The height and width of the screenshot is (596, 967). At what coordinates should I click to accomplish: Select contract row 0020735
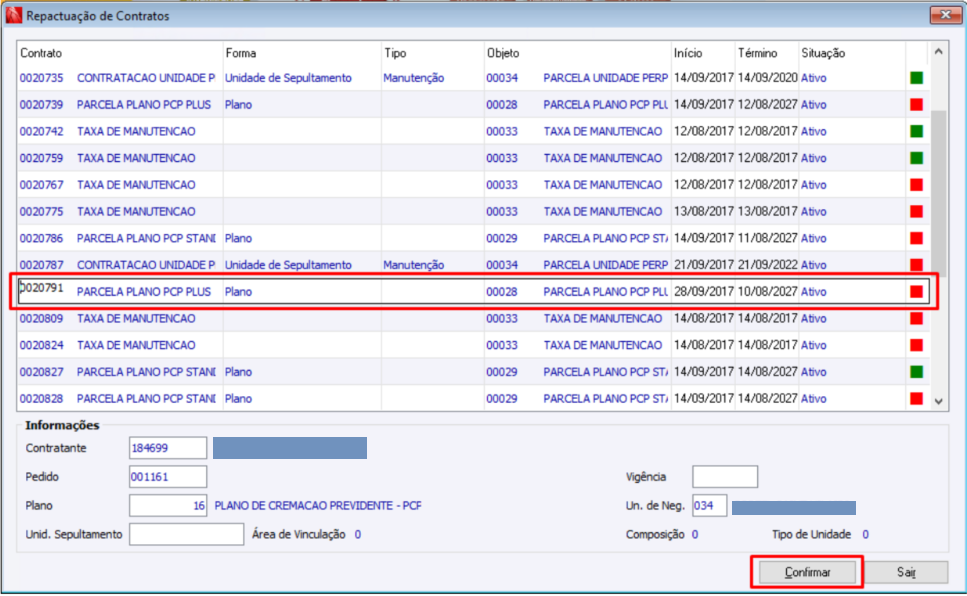coord(473,78)
